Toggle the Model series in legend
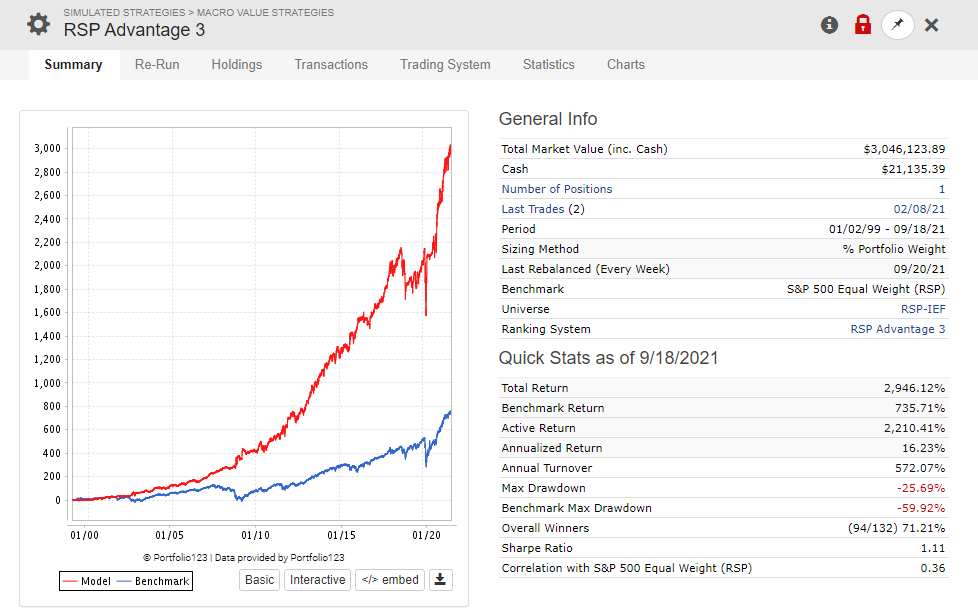This screenshot has height=614, width=978. [87, 581]
